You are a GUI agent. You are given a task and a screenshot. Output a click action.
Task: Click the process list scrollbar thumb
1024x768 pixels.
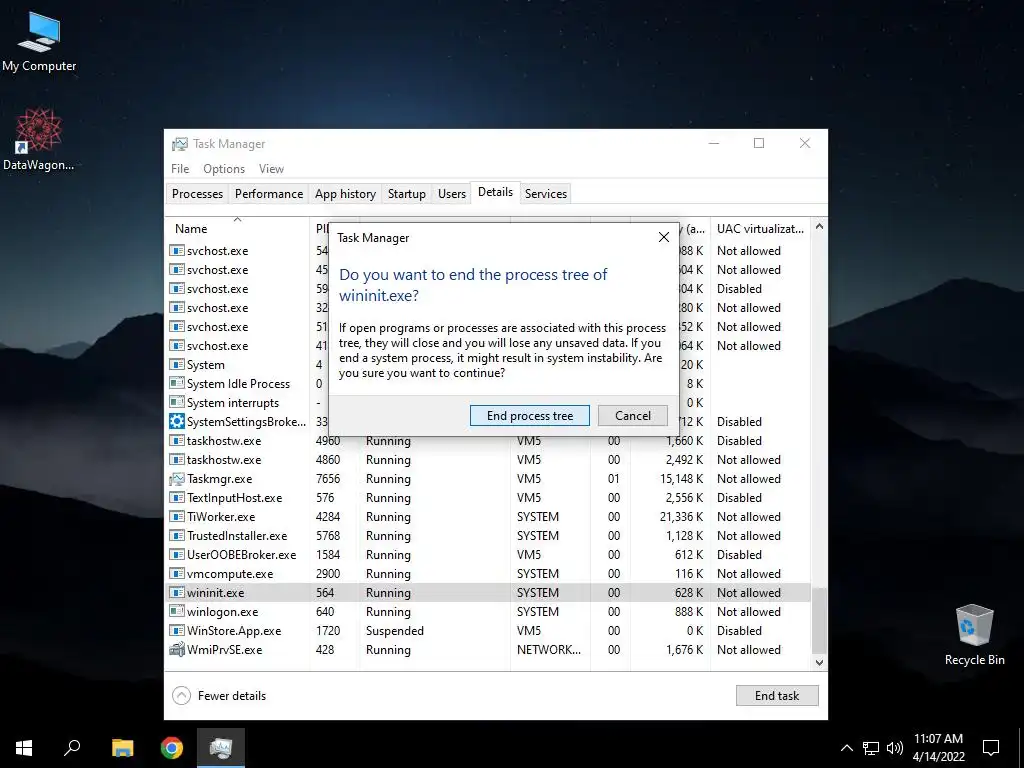pos(819,619)
